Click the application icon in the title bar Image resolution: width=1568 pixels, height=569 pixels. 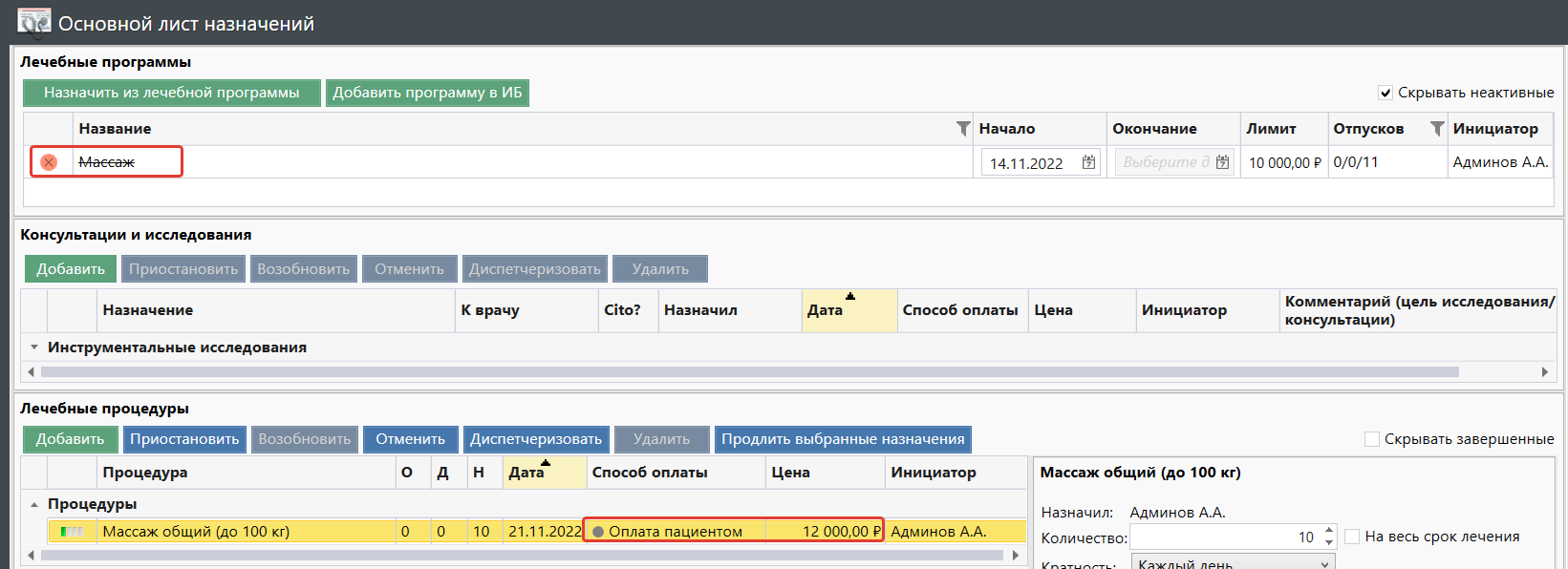33,22
